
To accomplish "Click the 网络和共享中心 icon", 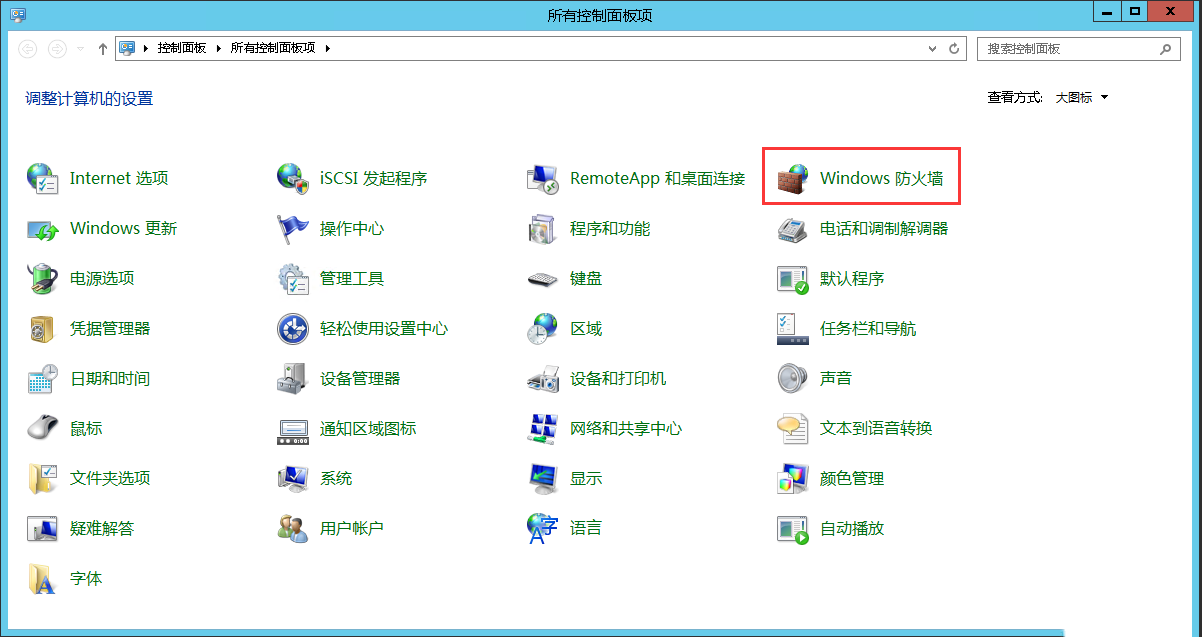I will (542, 428).
